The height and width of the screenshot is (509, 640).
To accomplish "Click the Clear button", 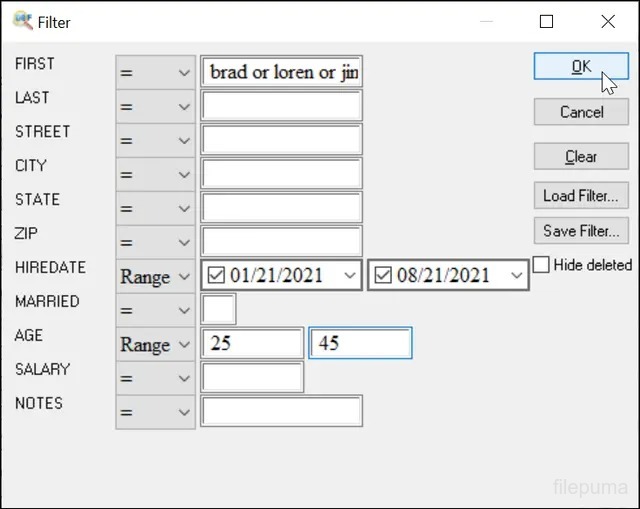I will click(581, 157).
